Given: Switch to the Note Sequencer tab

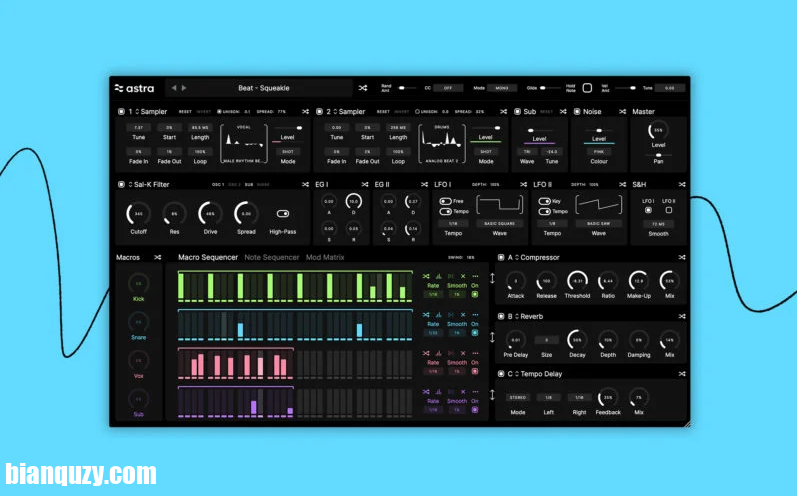Looking at the screenshot, I should (x=271, y=257).
